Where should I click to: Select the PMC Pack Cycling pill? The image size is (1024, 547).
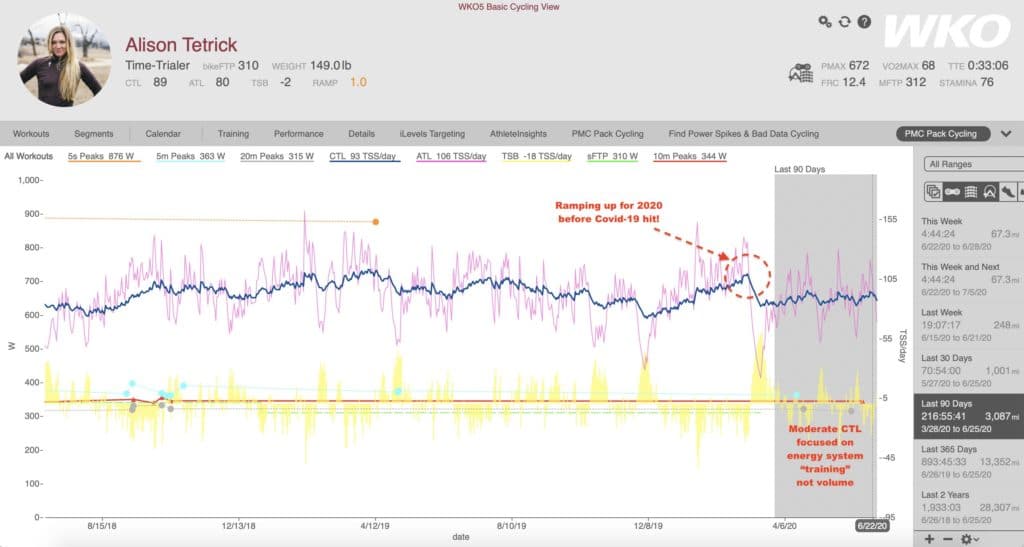942,134
